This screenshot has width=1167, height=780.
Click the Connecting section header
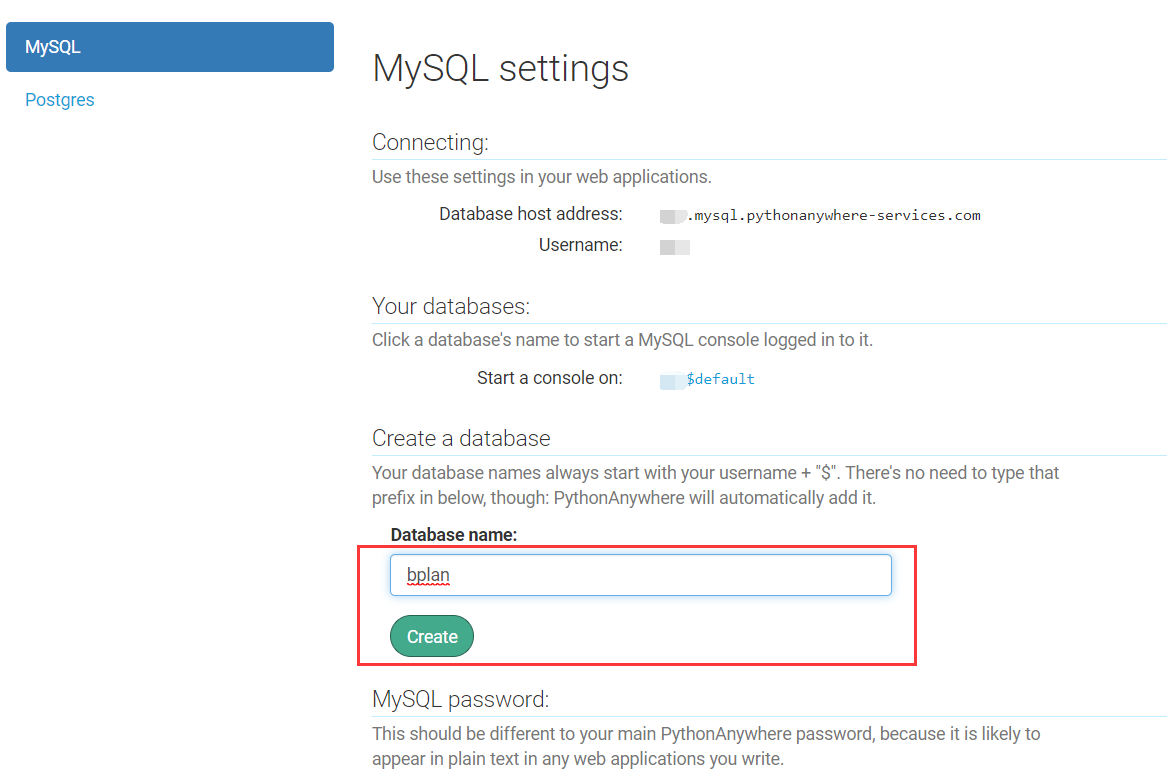tap(430, 142)
